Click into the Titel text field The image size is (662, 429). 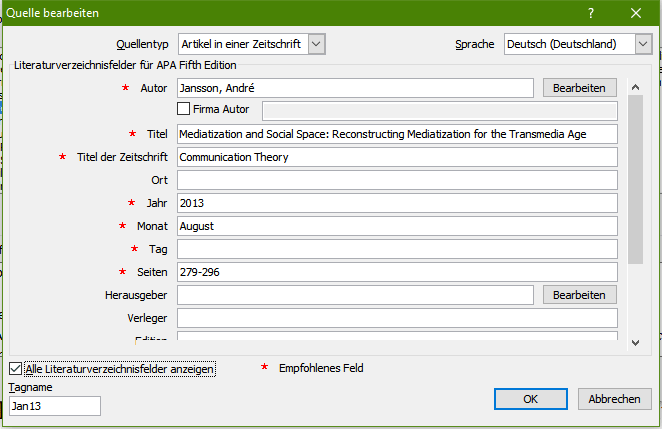[397, 133]
